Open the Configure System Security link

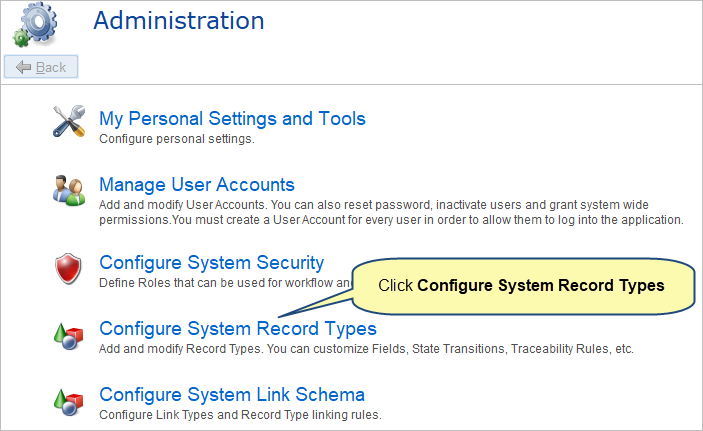[x=212, y=263]
